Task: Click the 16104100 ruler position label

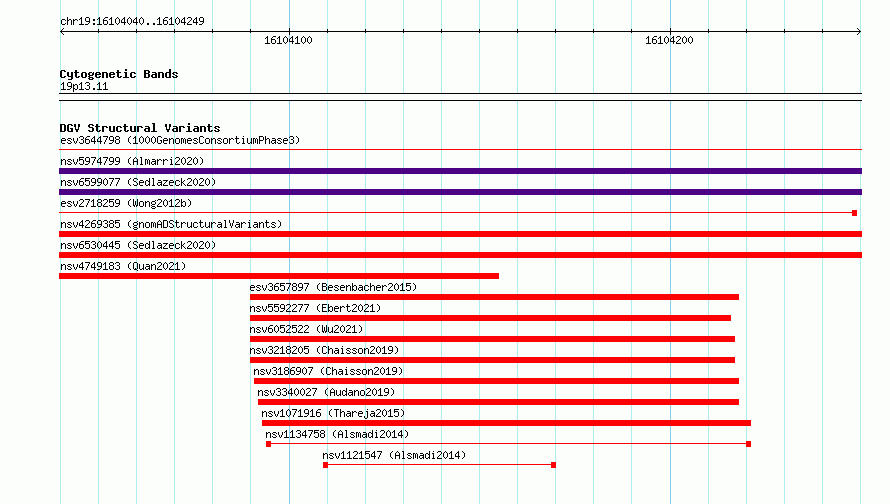Action: click(x=288, y=40)
